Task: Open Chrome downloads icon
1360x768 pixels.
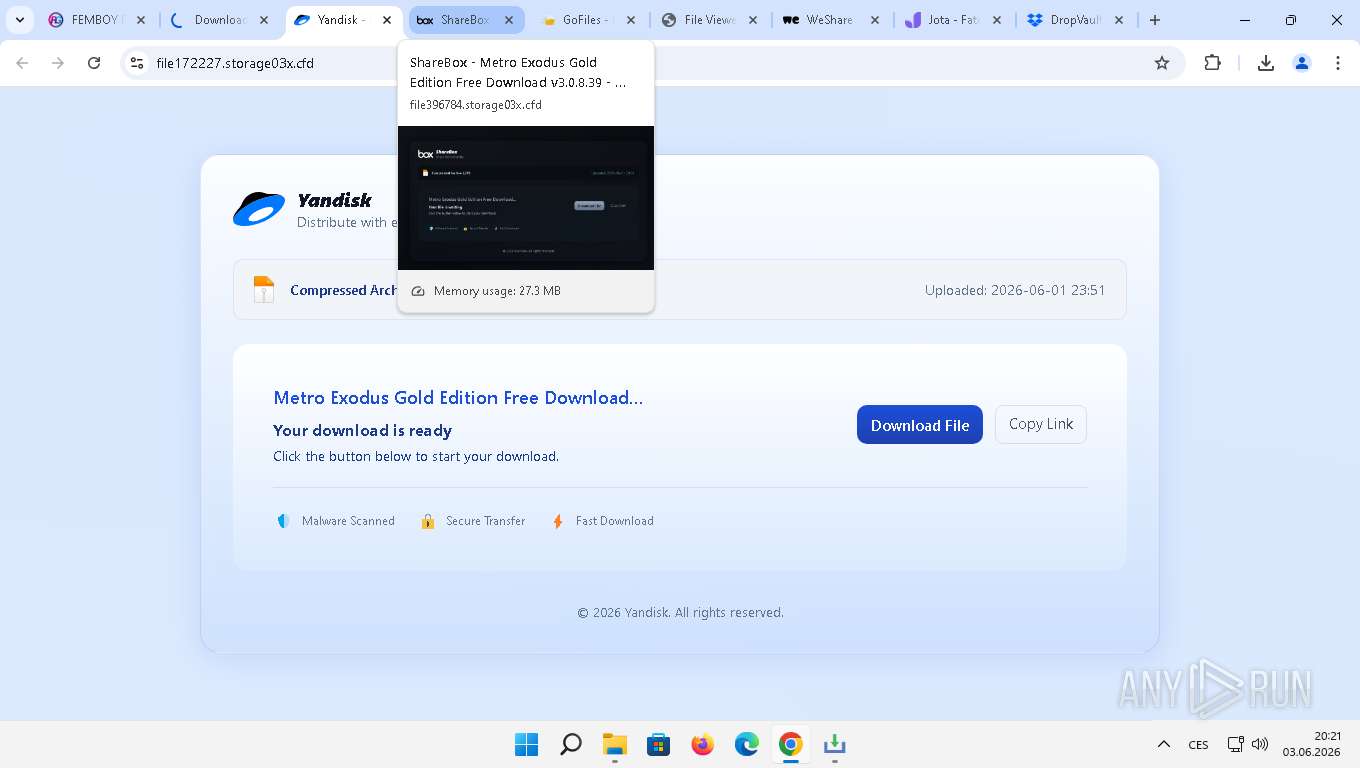Action: click(1265, 63)
